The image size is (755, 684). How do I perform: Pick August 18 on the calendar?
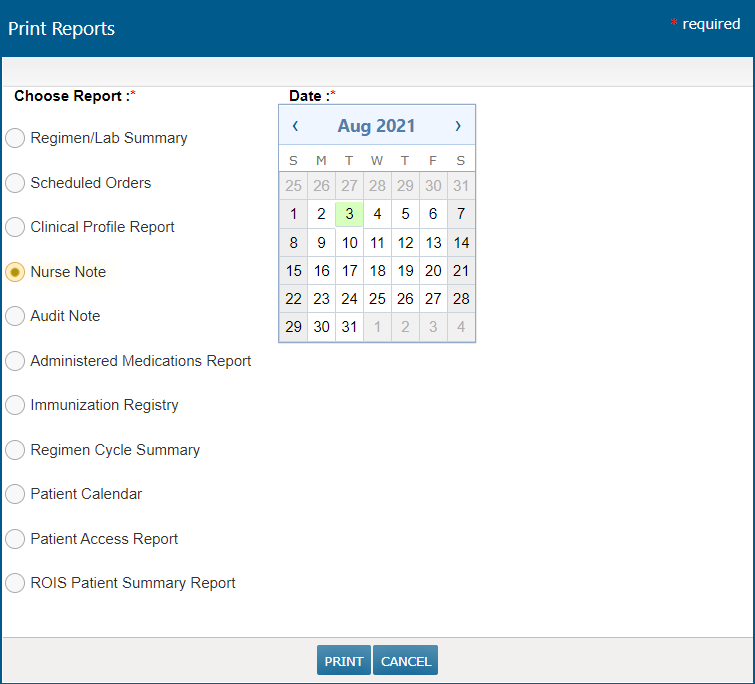377,271
